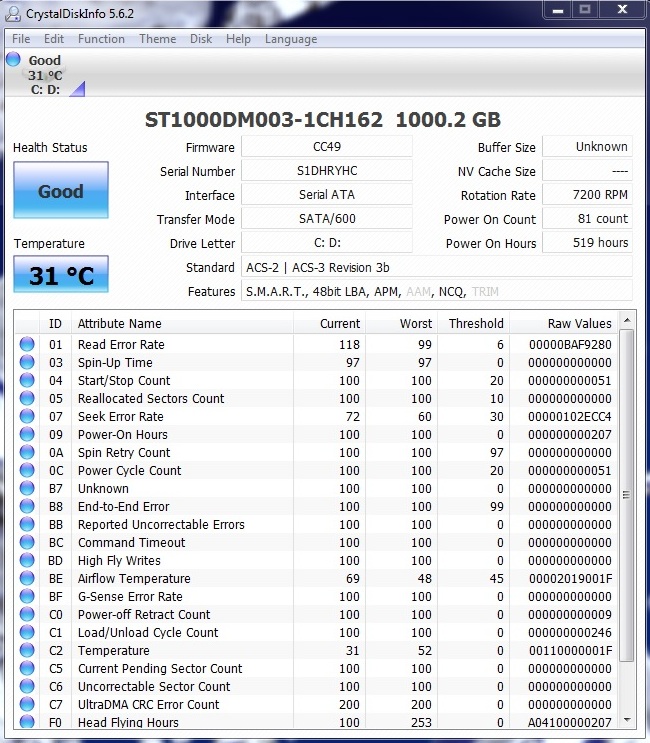Image resolution: width=650 pixels, height=743 pixels.
Task: Click status orb for Read Error Rate
Action: click(27, 344)
